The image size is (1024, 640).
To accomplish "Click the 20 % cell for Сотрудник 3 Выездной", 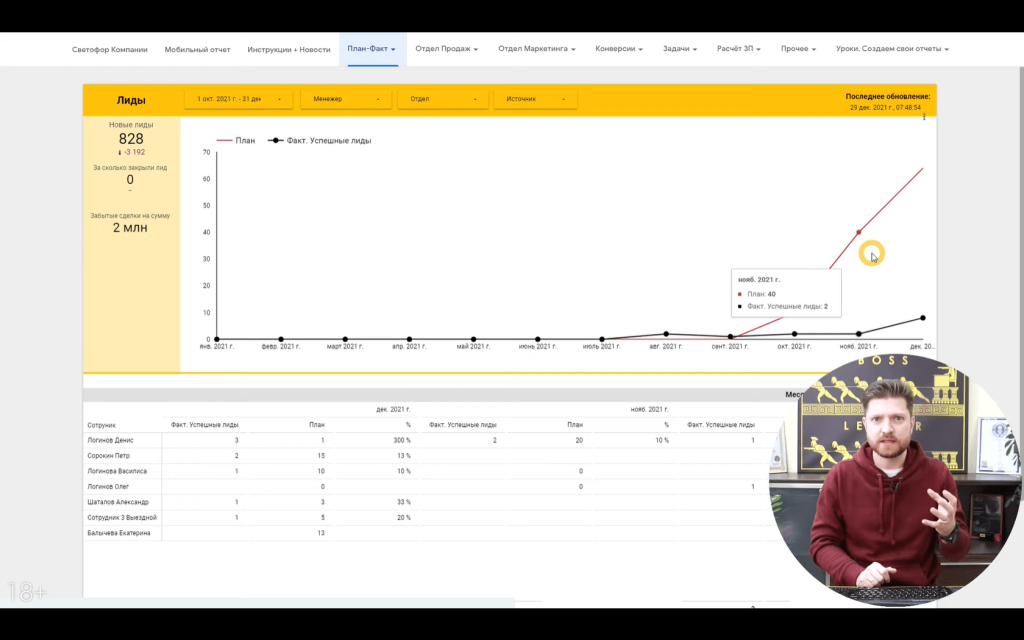I will (x=404, y=517).
